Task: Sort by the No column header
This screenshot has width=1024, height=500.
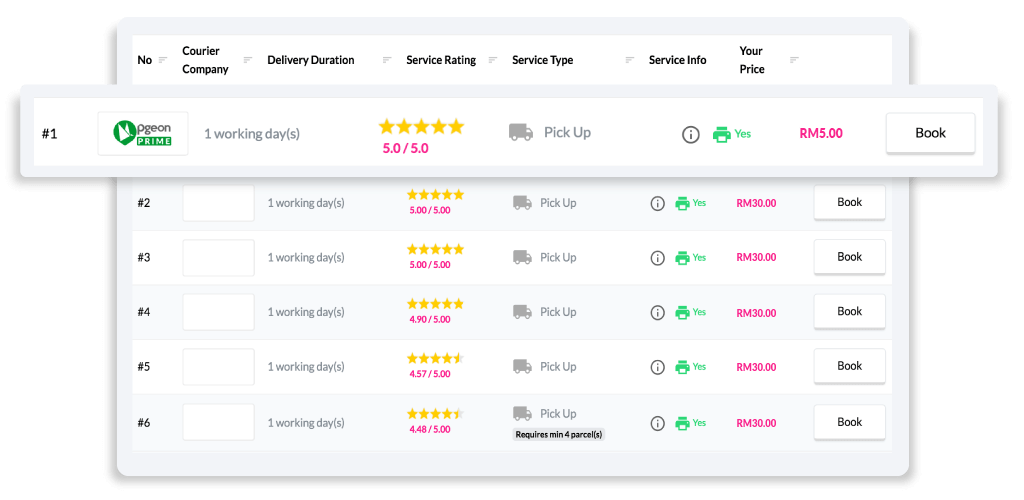Action: 145,60
